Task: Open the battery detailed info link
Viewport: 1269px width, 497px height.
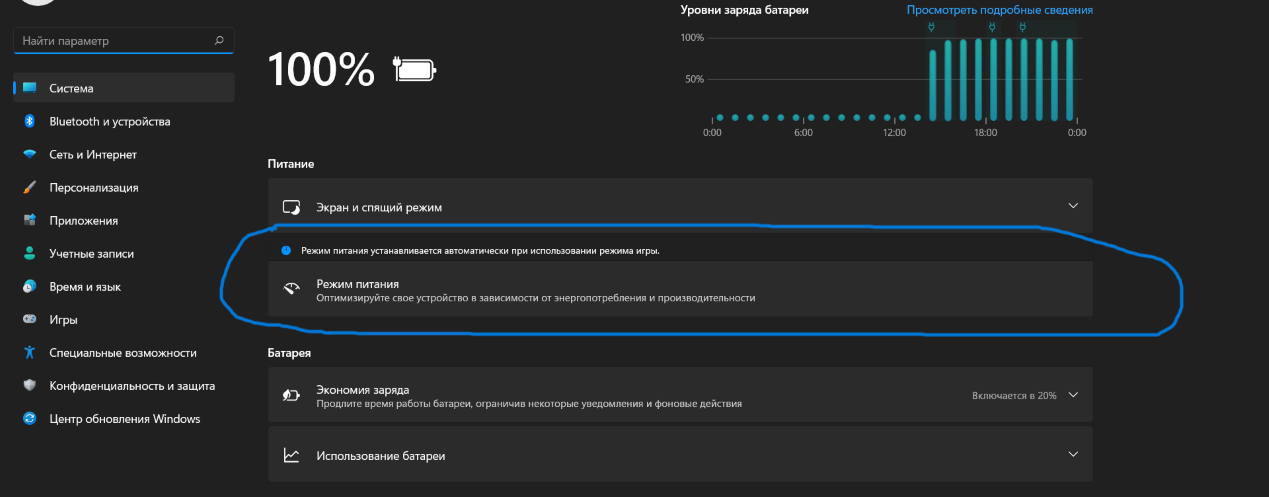Action: point(999,10)
